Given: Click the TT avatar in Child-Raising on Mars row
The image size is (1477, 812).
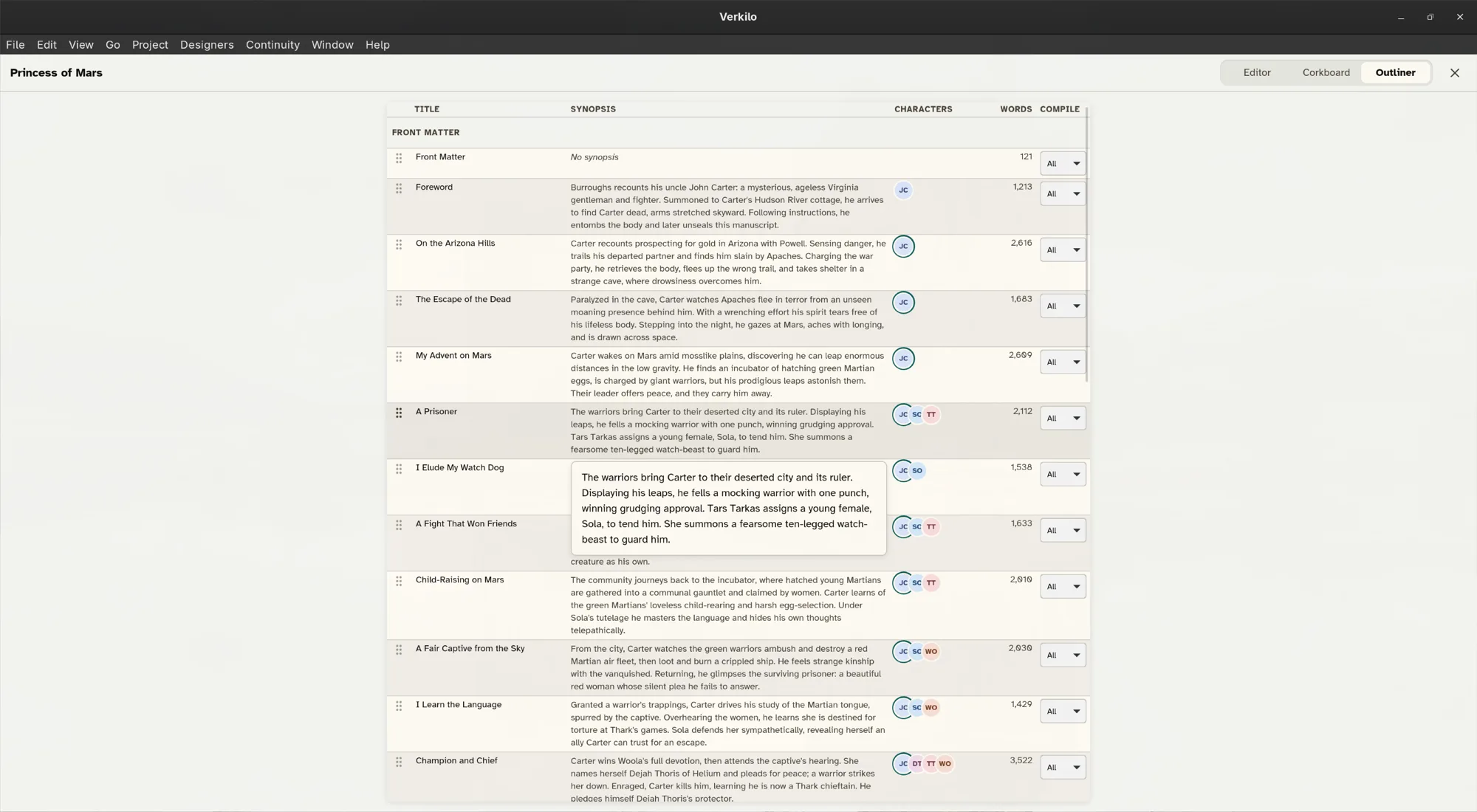Looking at the screenshot, I should [931, 583].
